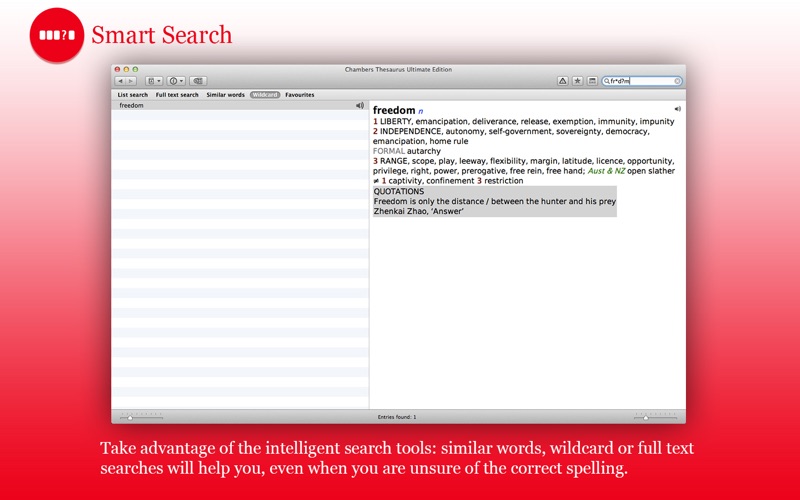This screenshot has width=800, height=500.
Task: Click the 'emancipation' synonym in sense 1
Action: click(441, 121)
